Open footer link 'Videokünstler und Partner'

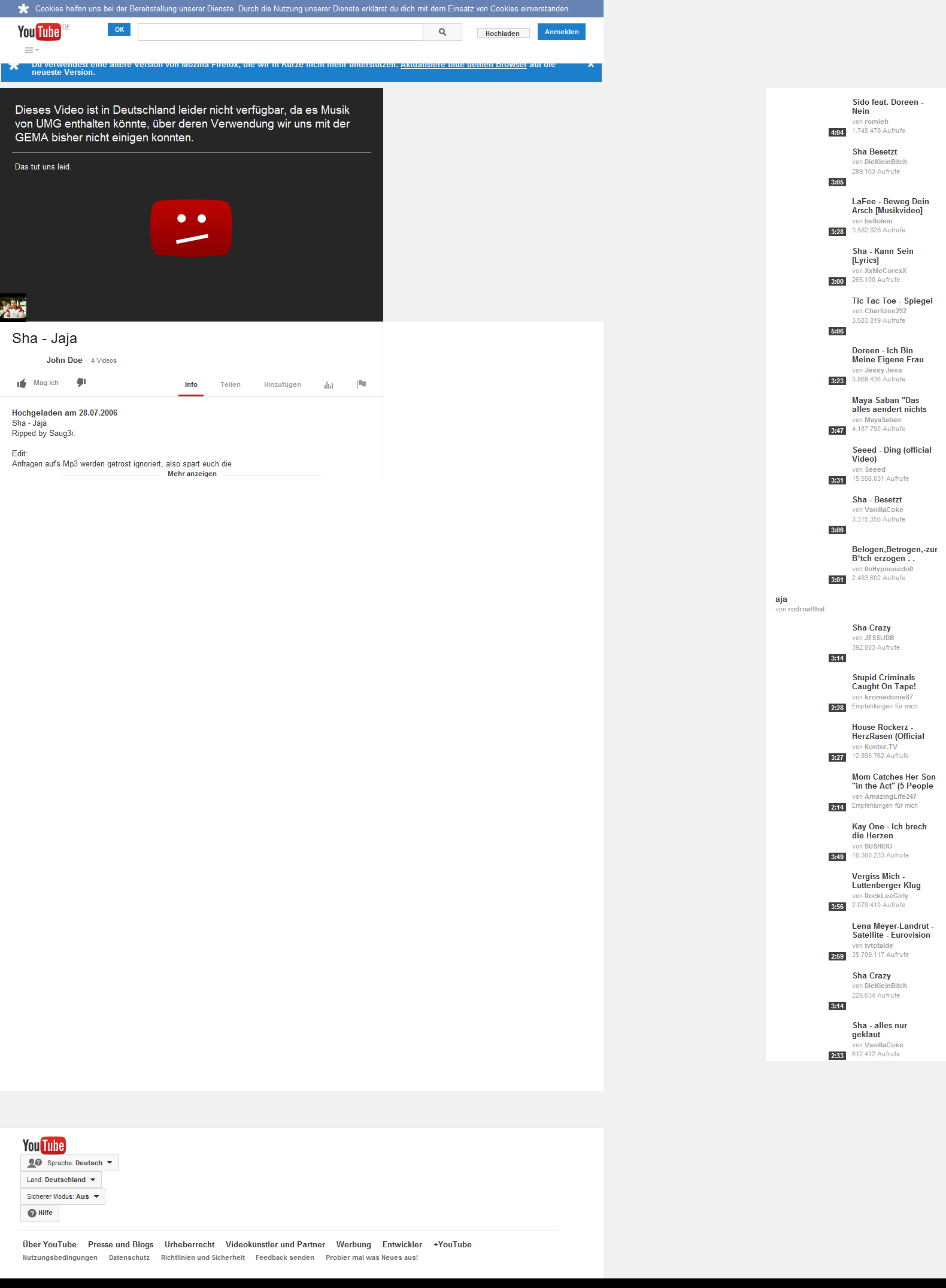coord(275,1244)
